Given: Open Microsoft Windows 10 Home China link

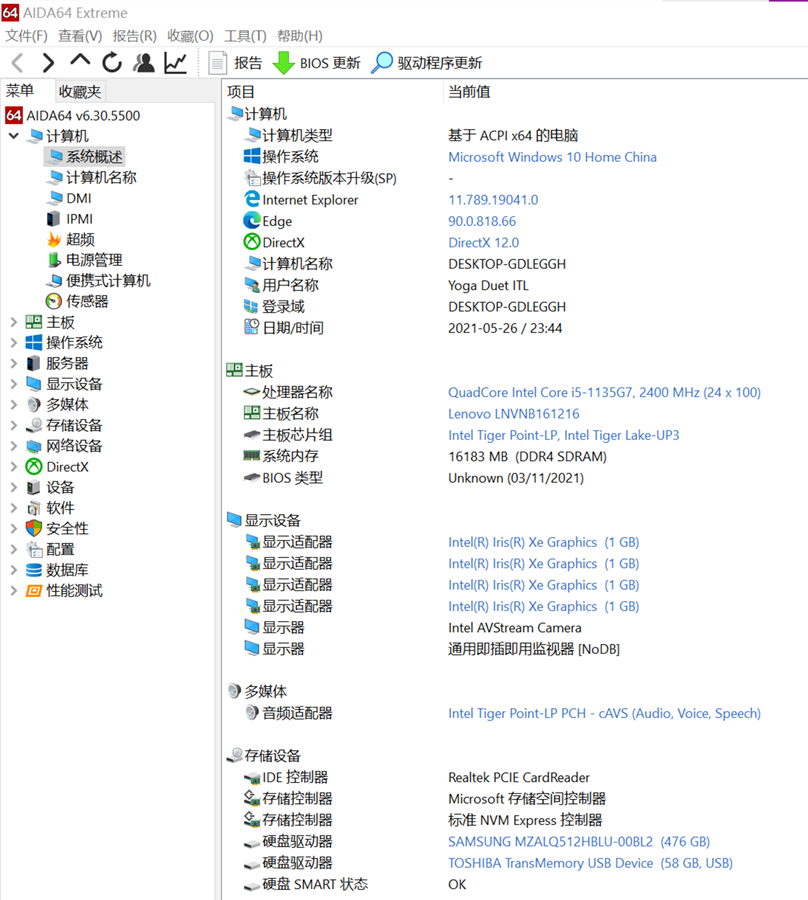Looking at the screenshot, I should 552,157.
